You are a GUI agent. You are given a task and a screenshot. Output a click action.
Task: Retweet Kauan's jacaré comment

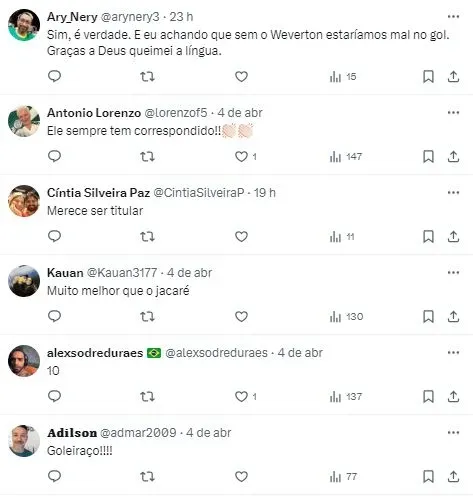click(x=147, y=316)
